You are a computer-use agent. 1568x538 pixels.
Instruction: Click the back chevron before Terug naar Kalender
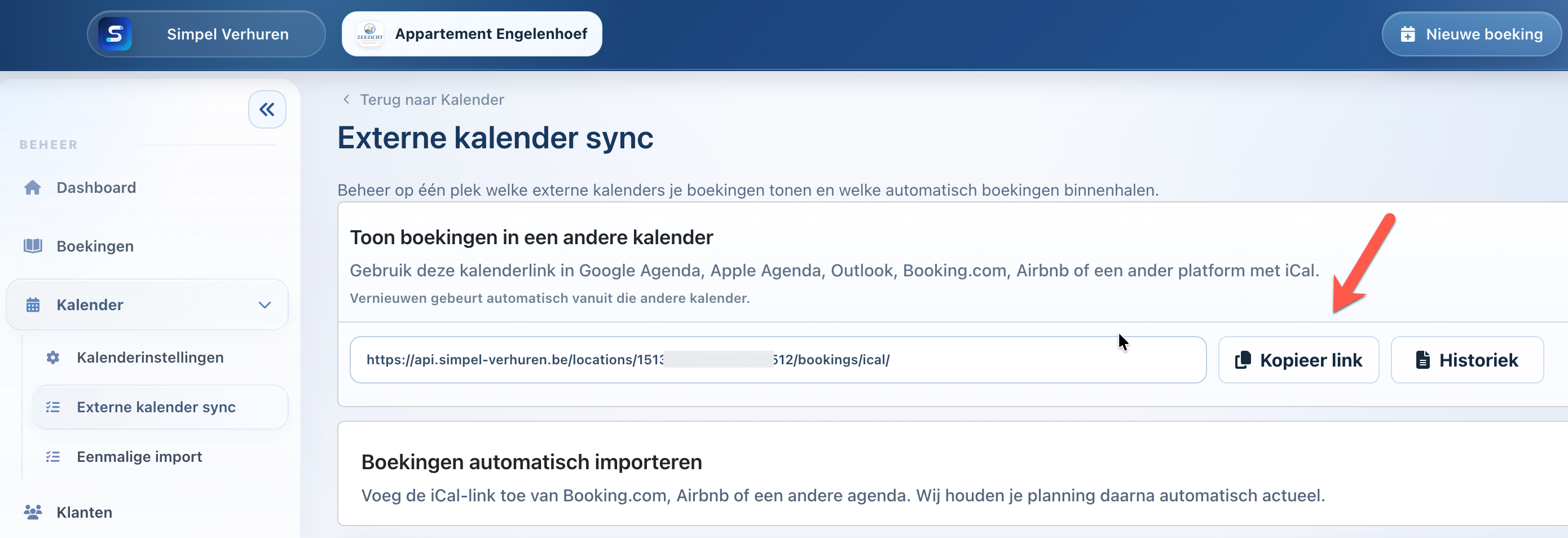[346, 99]
